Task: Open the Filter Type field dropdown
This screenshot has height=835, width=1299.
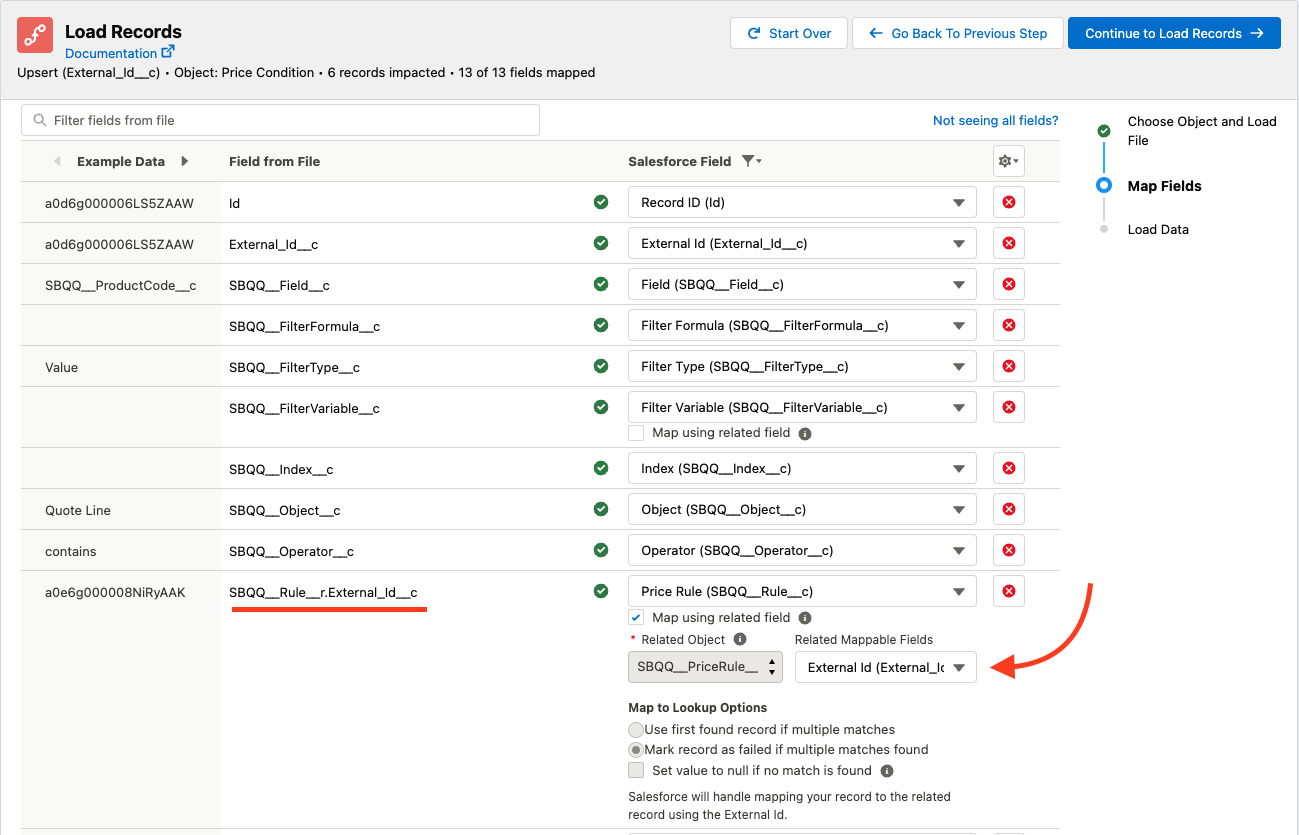Action: tap(802, 366)
